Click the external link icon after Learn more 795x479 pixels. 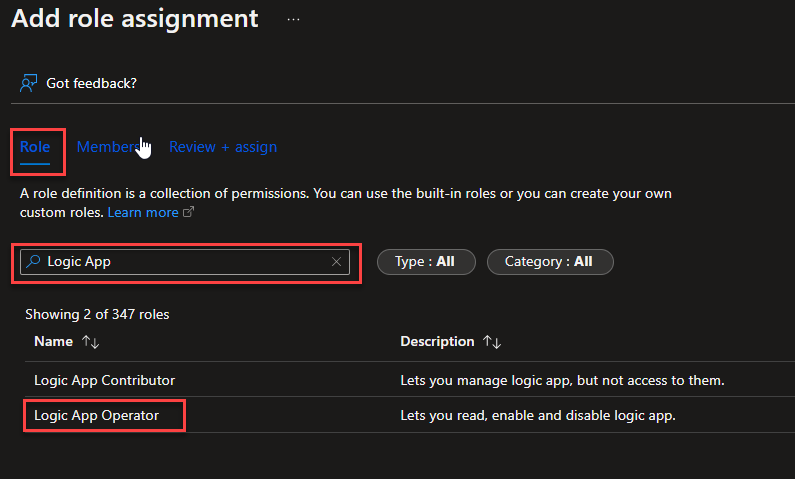tap(188, 213)
